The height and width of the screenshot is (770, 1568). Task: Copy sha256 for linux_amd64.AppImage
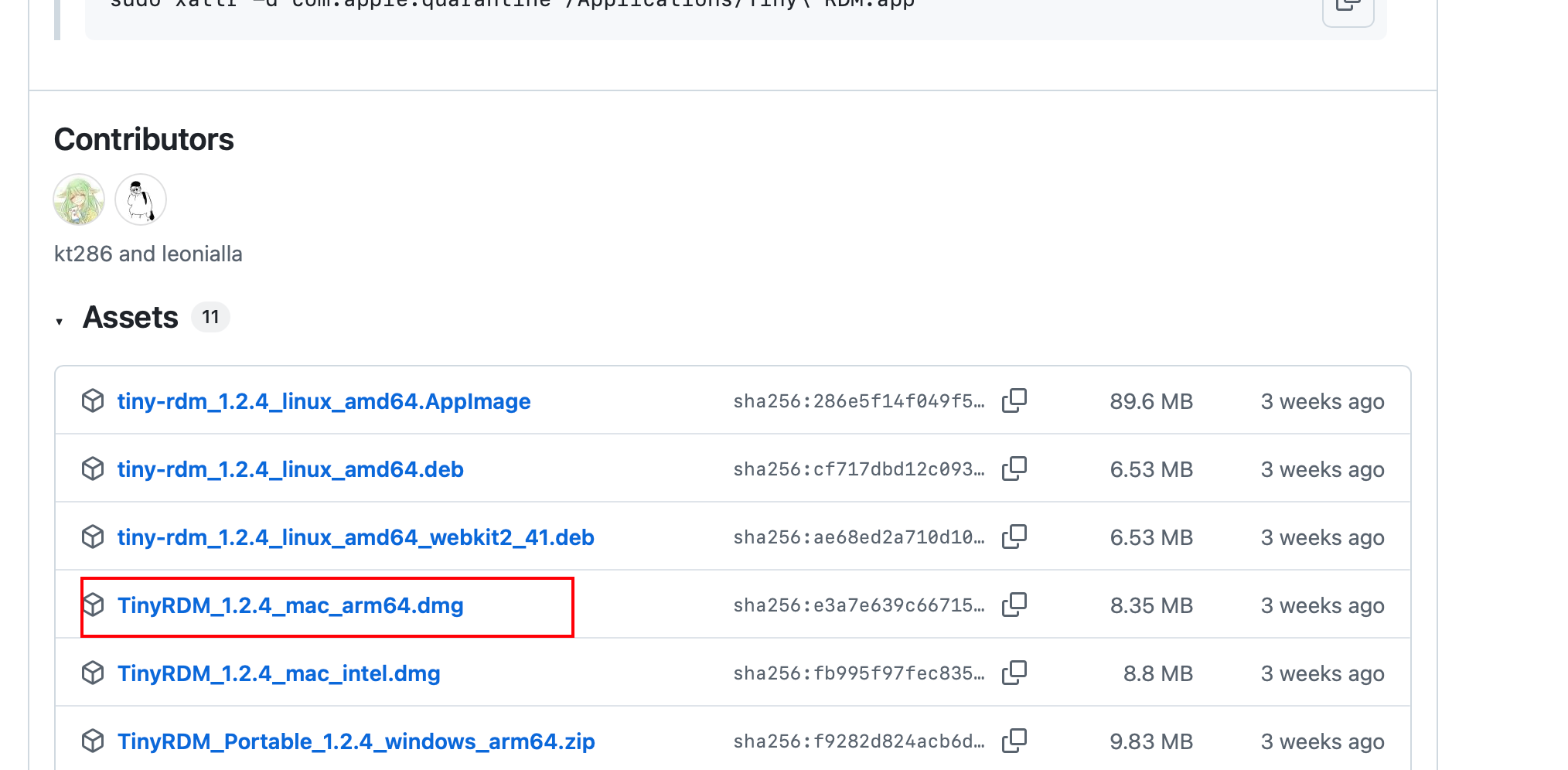pyautogui.click(x=1014, y=400)
